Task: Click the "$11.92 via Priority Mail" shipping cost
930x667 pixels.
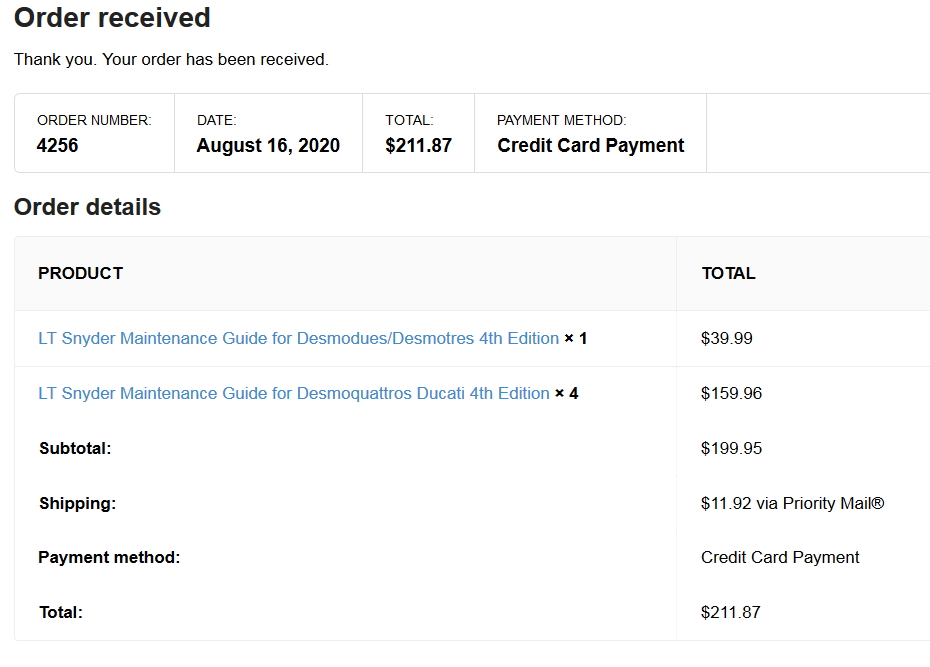Action: [792, 503]
